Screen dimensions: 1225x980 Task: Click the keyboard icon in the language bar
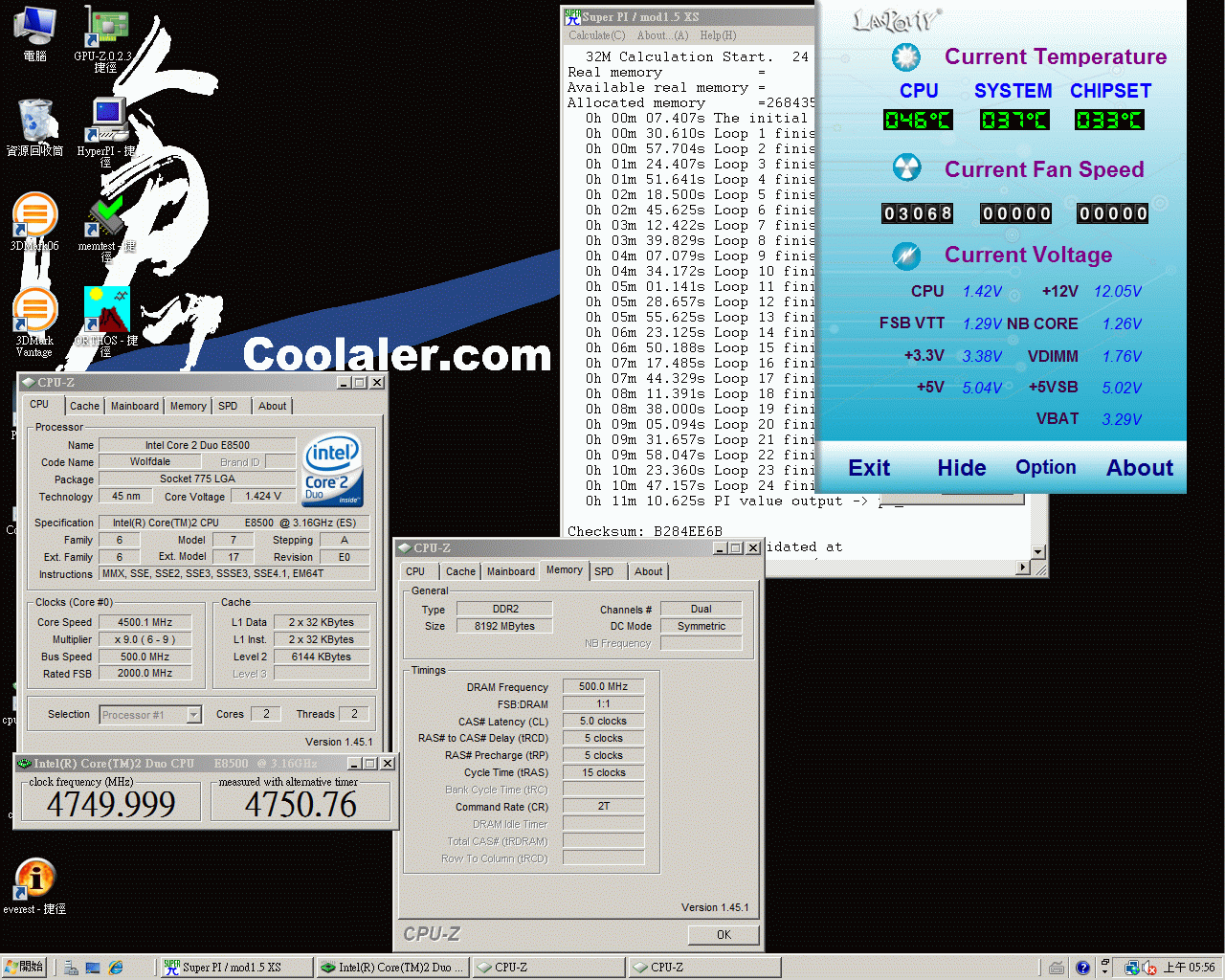1056,968
